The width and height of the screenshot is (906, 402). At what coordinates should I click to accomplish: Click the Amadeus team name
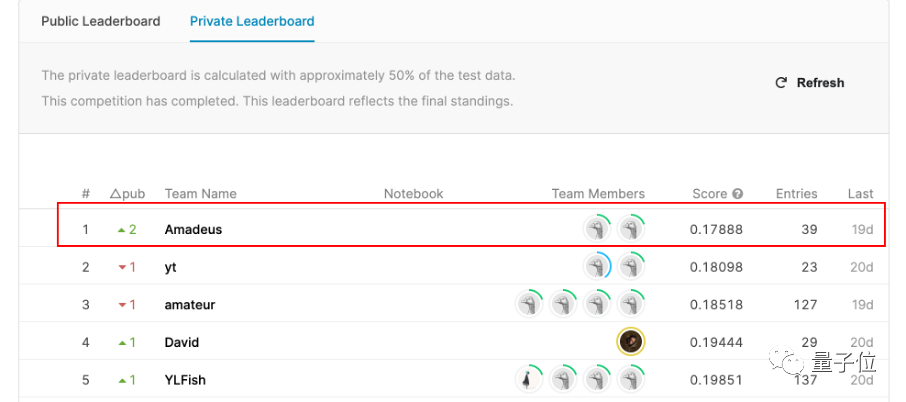(x=193, y=229)
